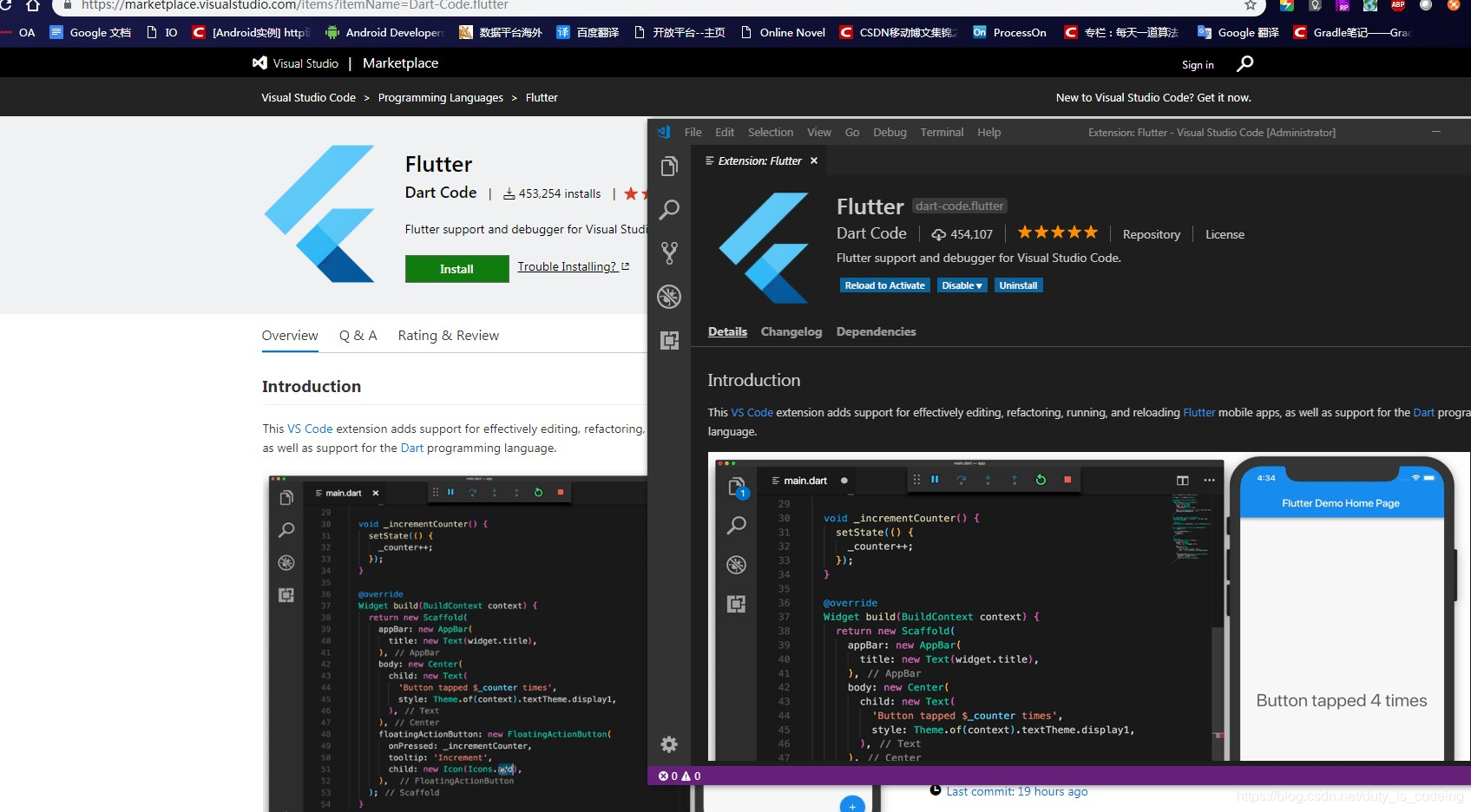Switch to the Changelog tab

791,331
